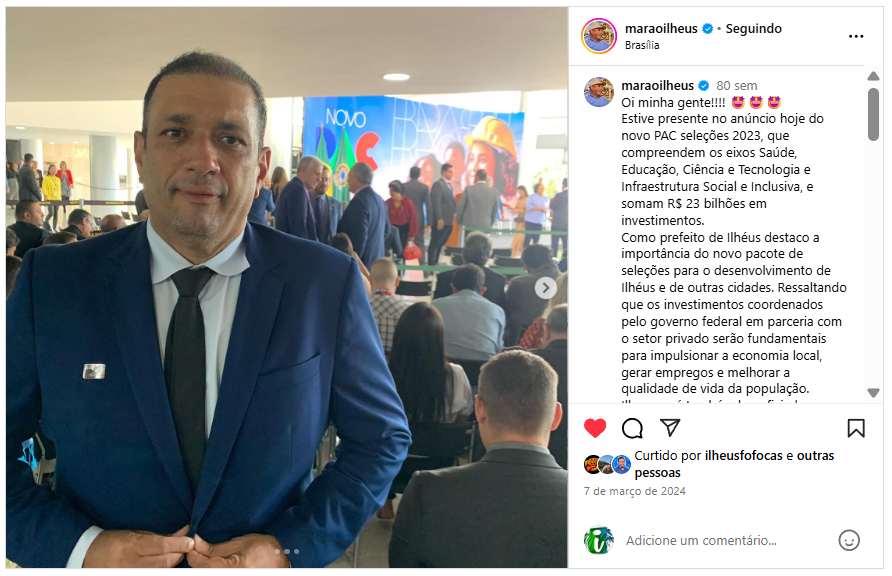Open emoji picker in comment box
892x576 pixels.
pos(849,540)
